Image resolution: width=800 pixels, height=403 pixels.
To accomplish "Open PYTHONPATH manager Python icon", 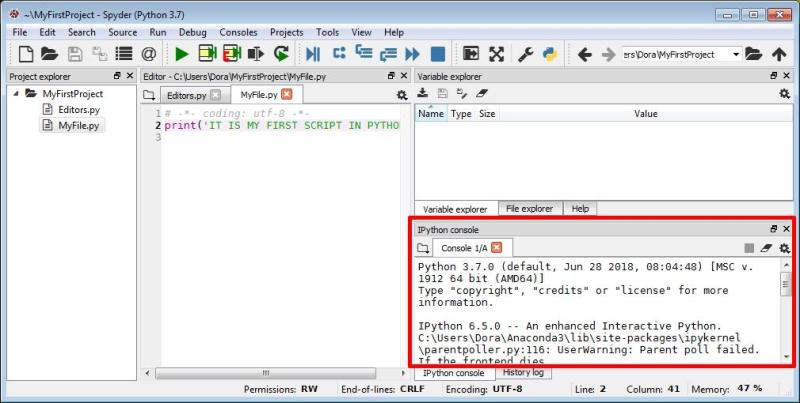I will pyautogui.click(x=550, y=54).
